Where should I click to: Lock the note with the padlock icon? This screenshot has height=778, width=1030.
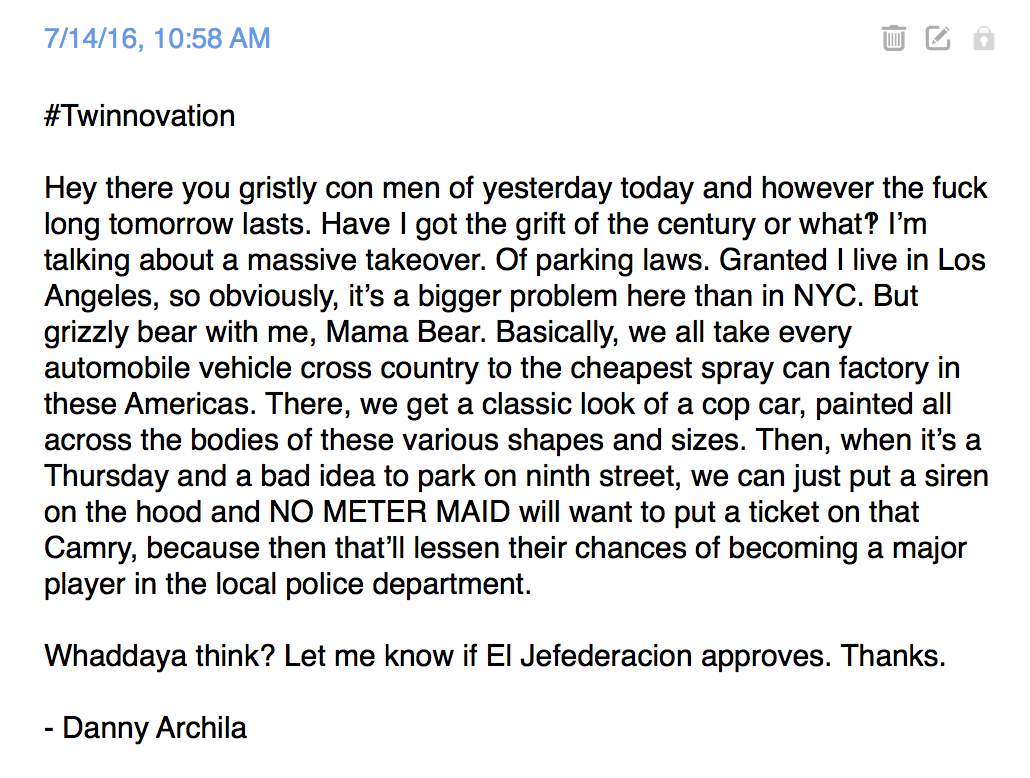click(983, 38)
